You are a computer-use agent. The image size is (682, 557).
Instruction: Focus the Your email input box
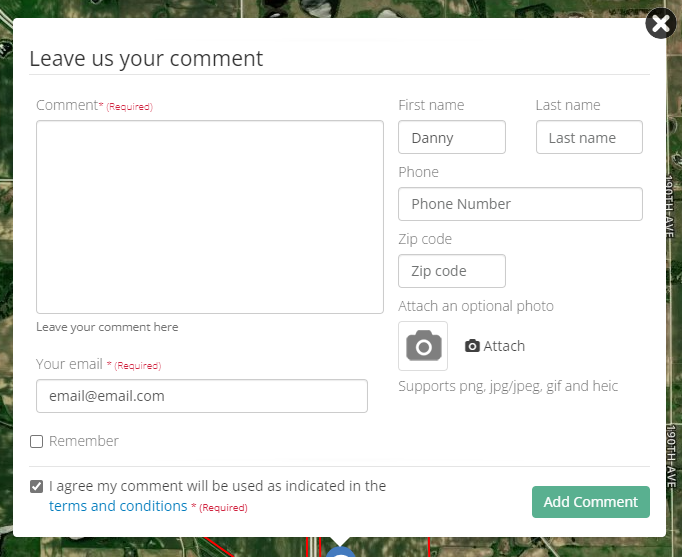pos(202,396)
